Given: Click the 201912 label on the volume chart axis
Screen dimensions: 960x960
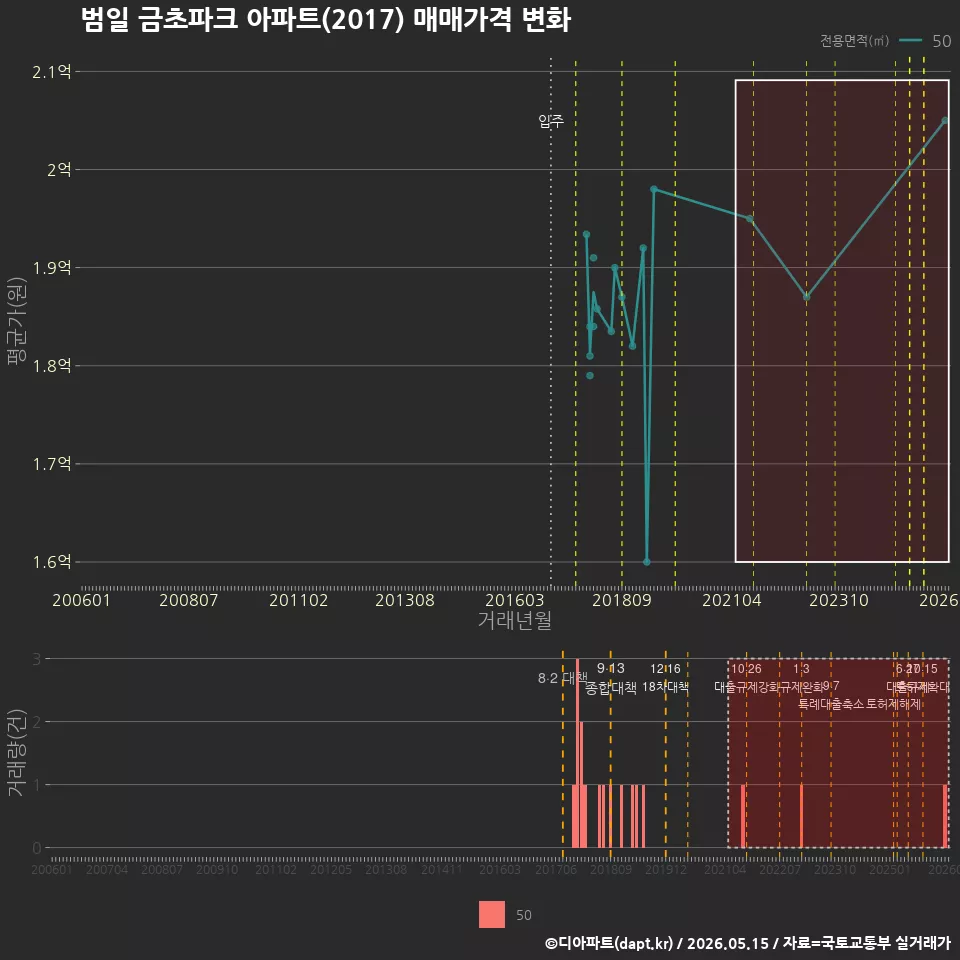Looking at the screenshot, I should (x=666, y=869).
